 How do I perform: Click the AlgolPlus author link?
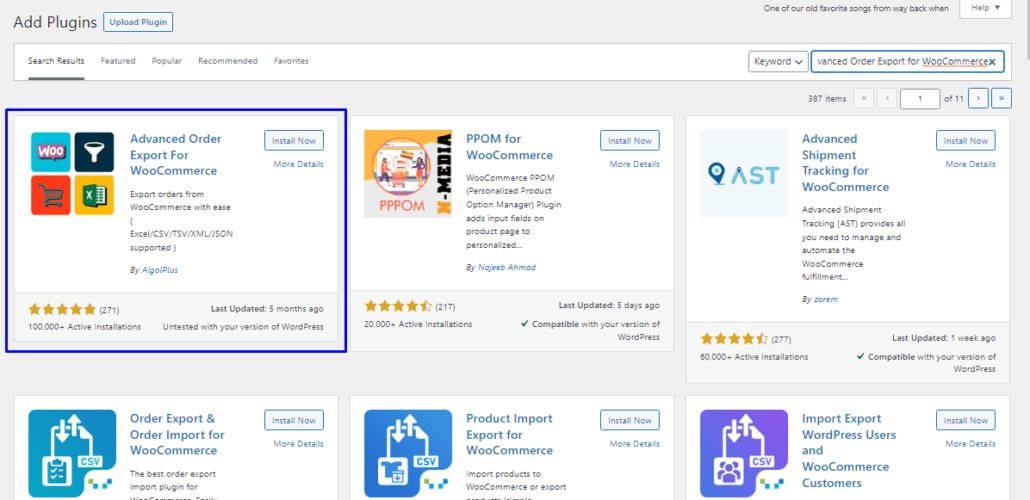click(x=160, y=270)
